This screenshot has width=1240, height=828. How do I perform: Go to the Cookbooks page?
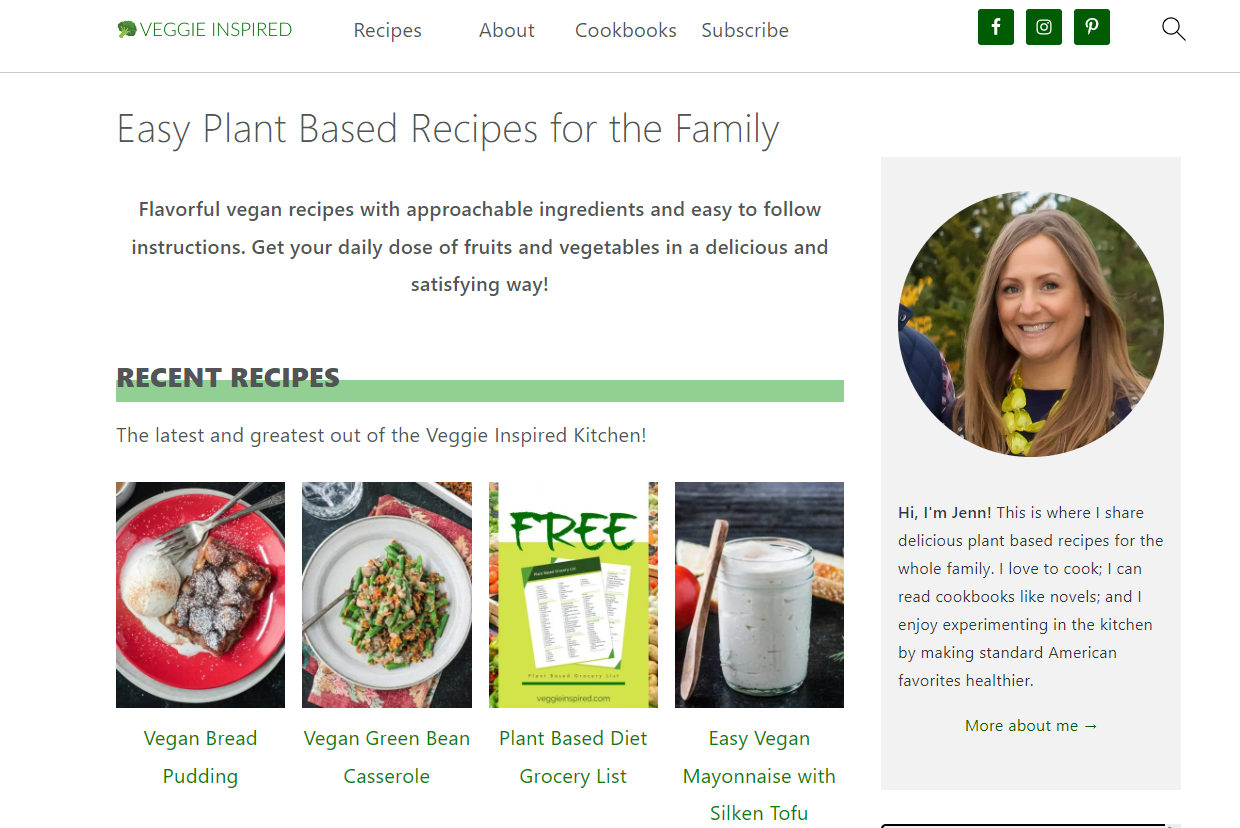click(625, 31)
